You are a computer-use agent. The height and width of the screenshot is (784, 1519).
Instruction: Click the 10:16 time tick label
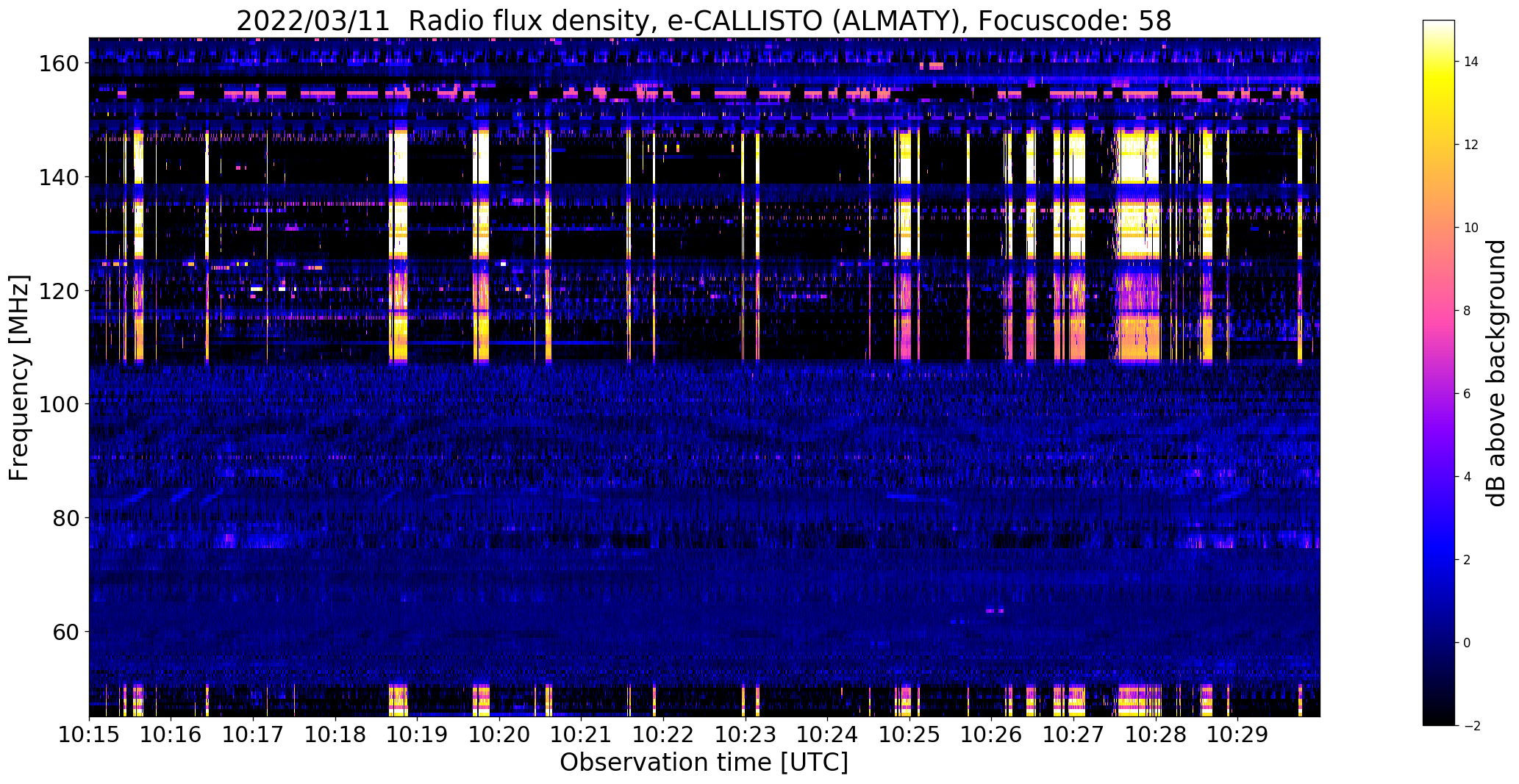pos(171,734)
